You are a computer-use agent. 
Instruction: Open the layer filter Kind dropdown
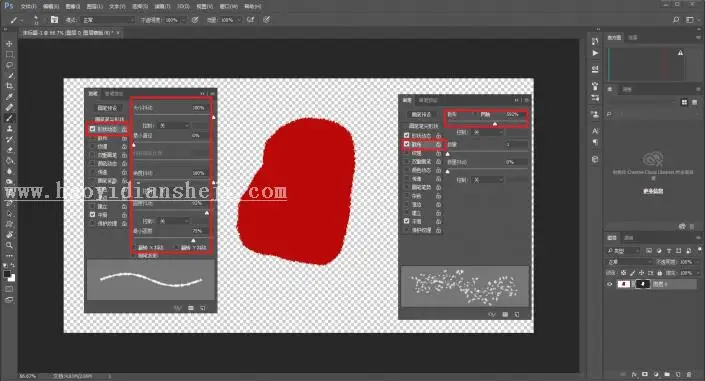623,251
